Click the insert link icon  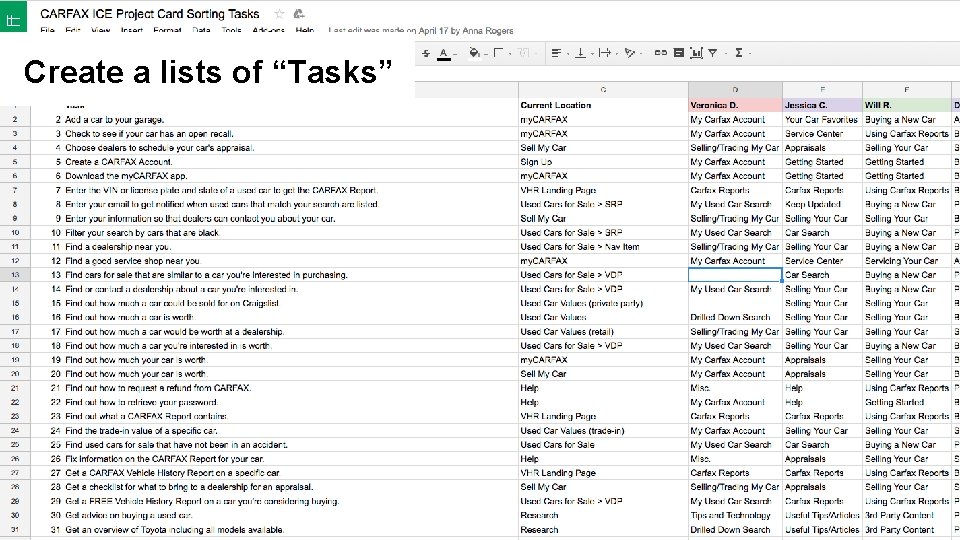[660, 53]
